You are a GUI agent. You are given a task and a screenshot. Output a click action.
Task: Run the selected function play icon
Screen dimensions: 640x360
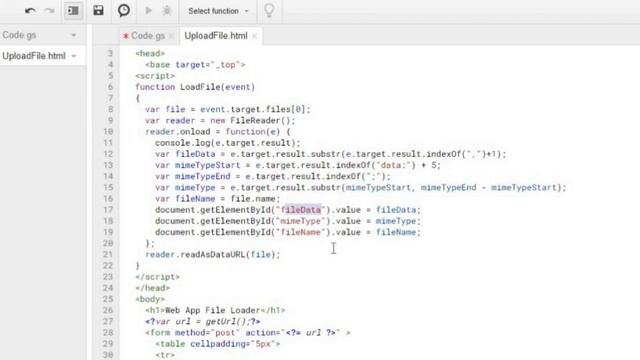coord(149,11)
